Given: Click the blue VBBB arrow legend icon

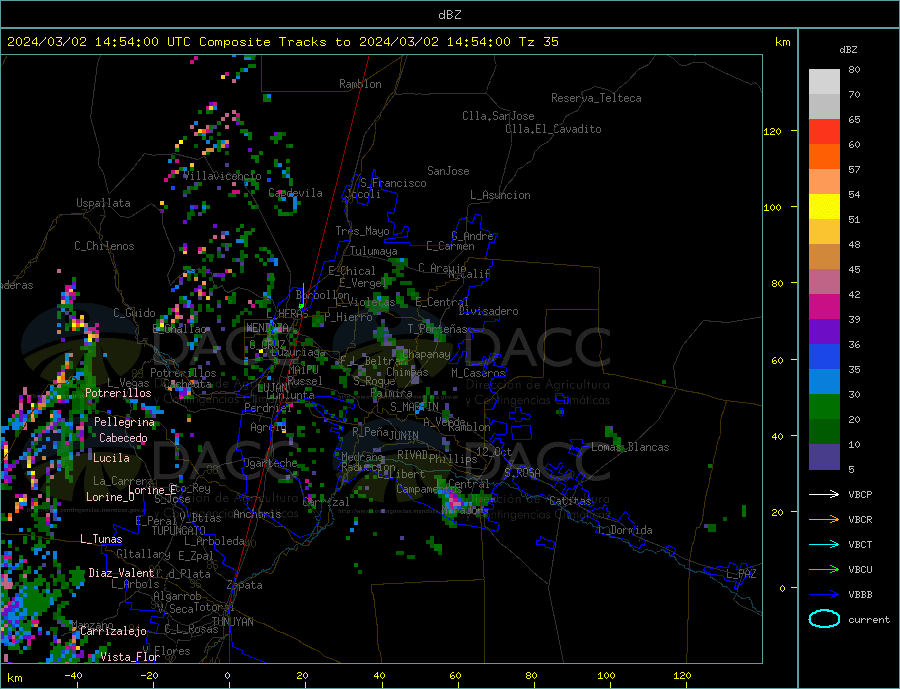Looking at the screenshot, I should pos(824,594).
